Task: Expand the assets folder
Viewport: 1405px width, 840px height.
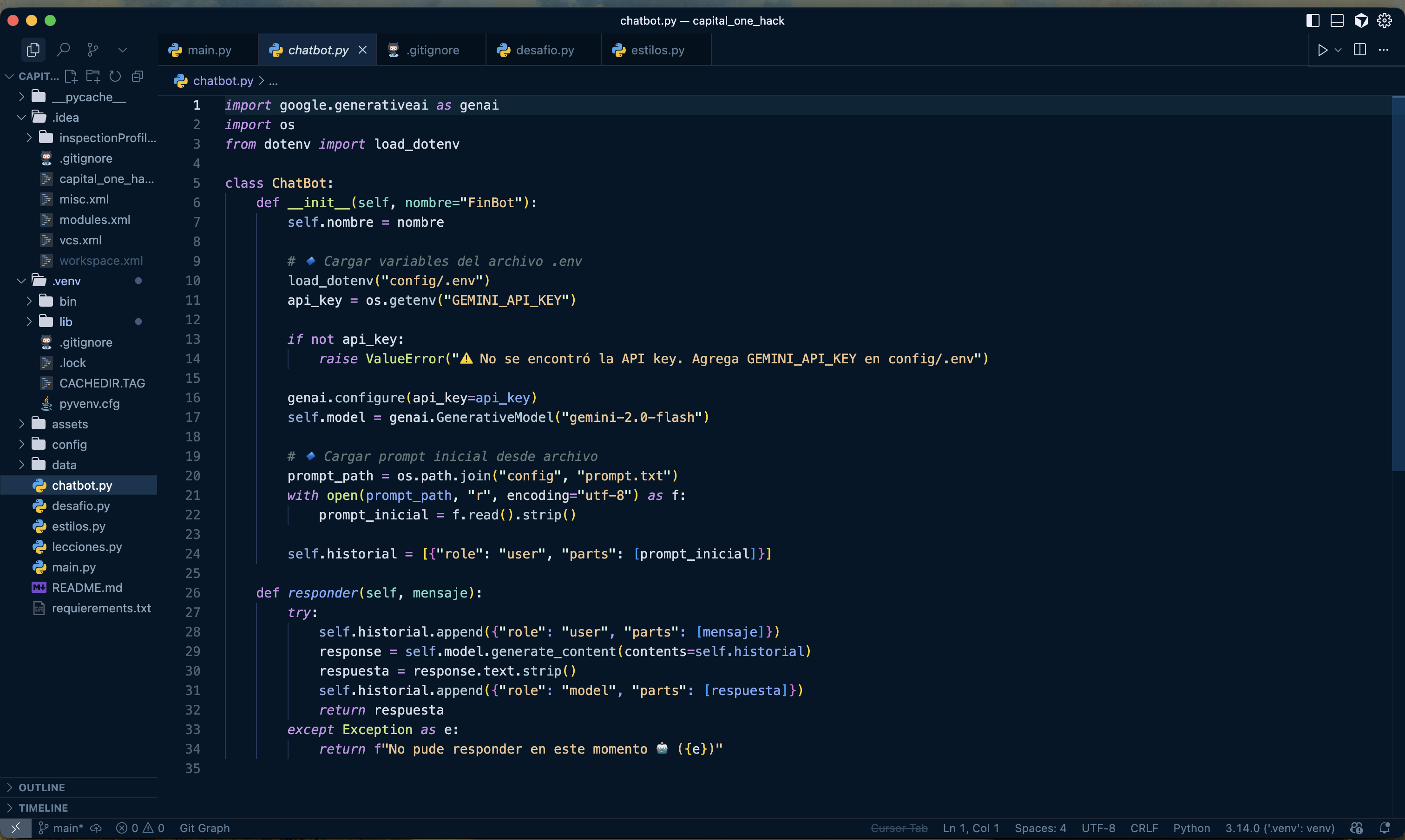Action: (x=70, y=424)
